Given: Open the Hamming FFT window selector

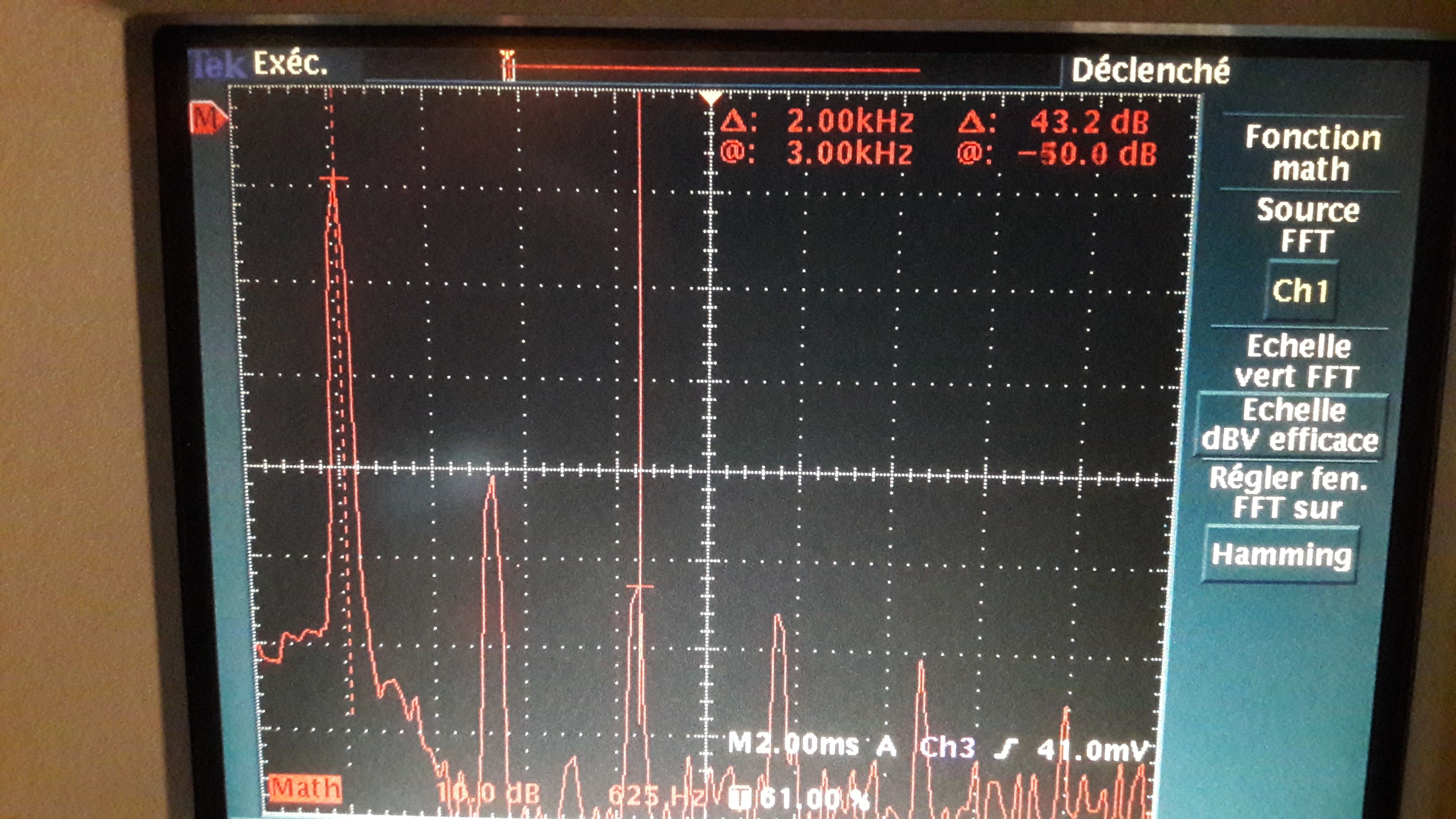Looking at the screenshot, I should coord(1281,554).
